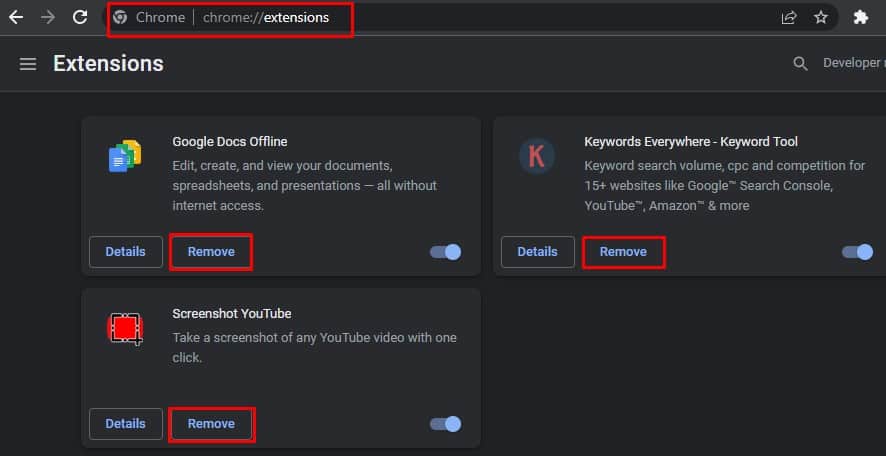Open Details for Screenshot YouTube
This screenshot has height=456, width=886.
(x=125, y=424)
